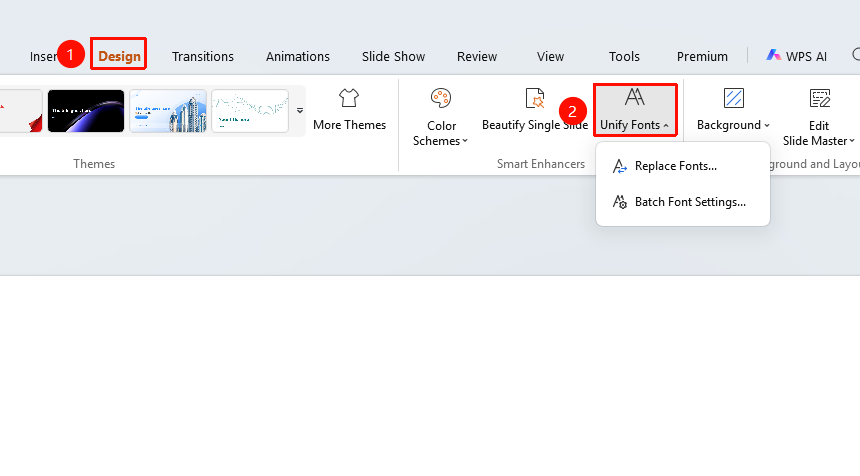Viewport: 860px width, 476px height.
Task: Click the Unify Fonts icon
Action: tap(635, 97)
